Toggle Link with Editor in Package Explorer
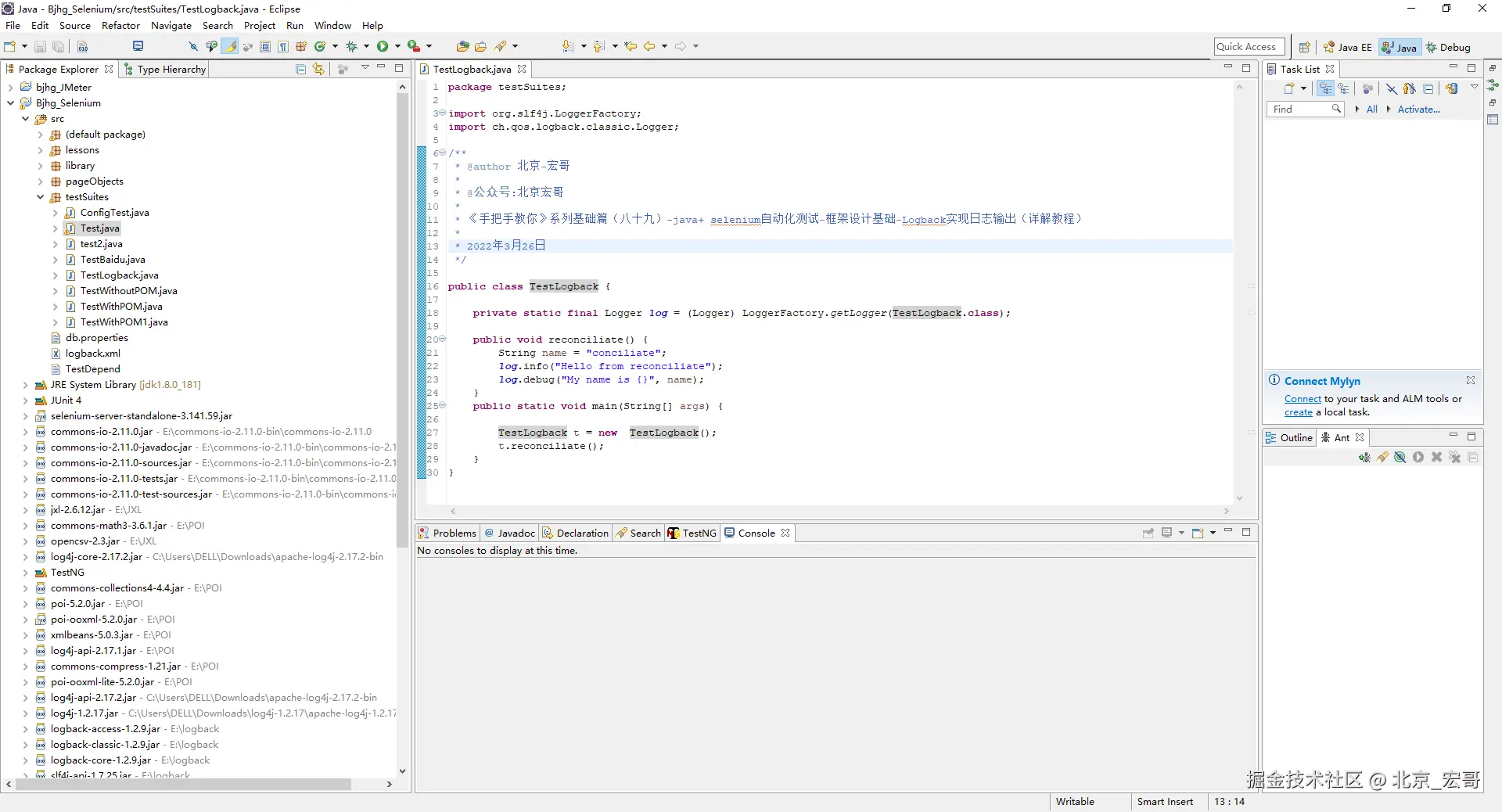 click(x=318, y=70)
